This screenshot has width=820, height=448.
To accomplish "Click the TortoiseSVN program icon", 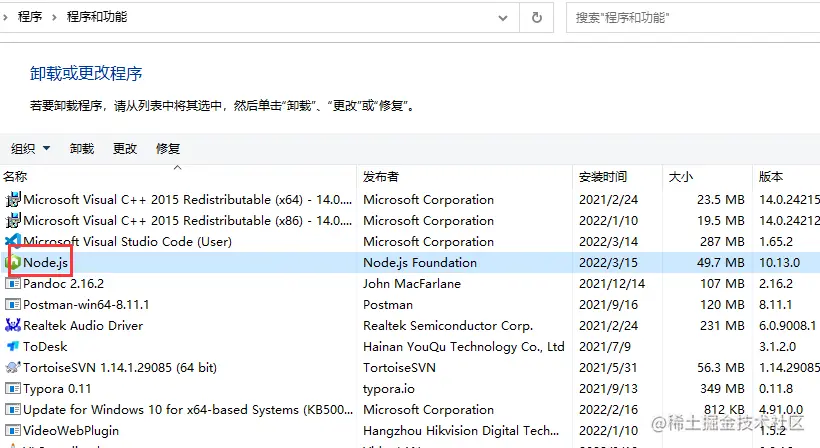I will 13,368.
